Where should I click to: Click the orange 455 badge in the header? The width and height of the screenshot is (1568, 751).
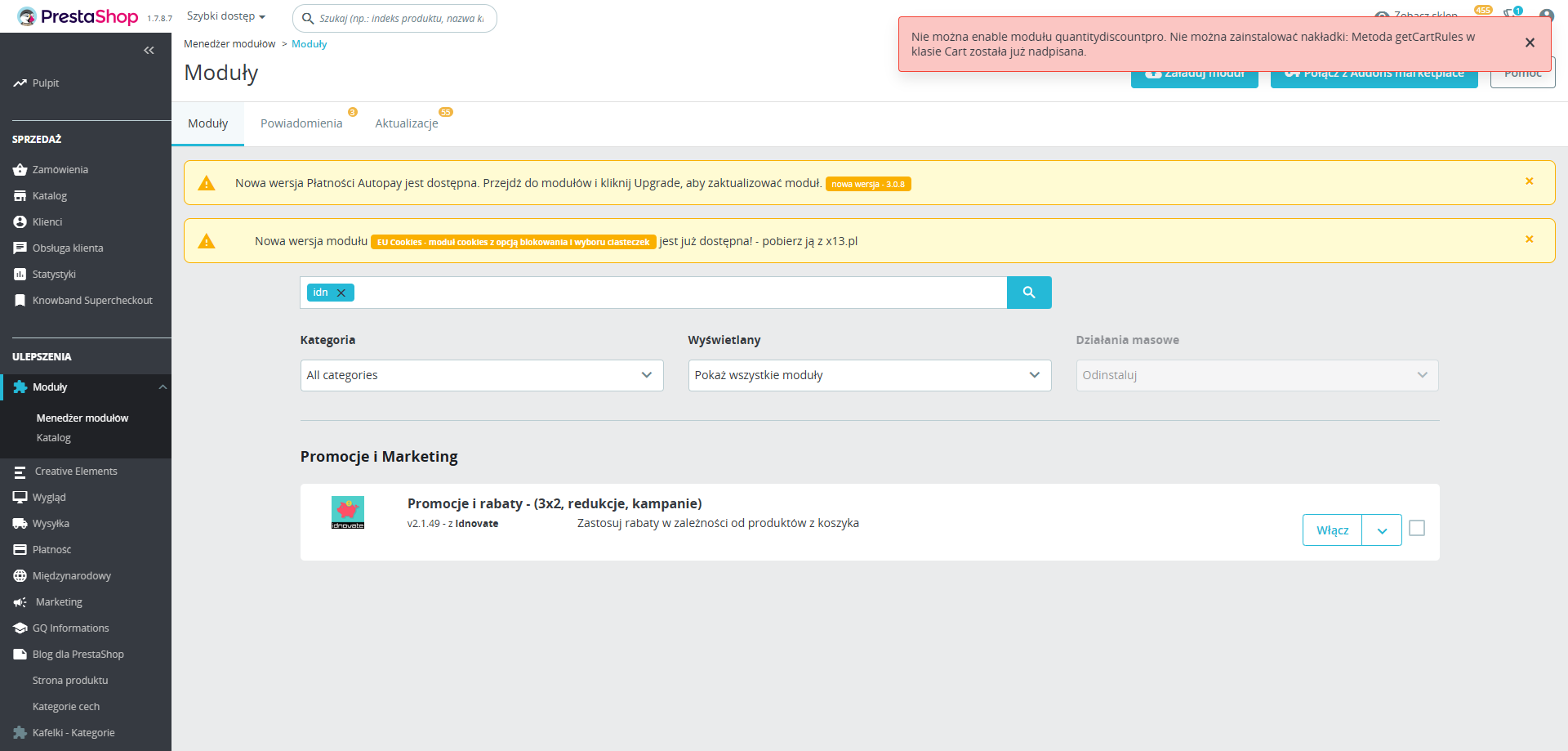(x=1483, y=10)
